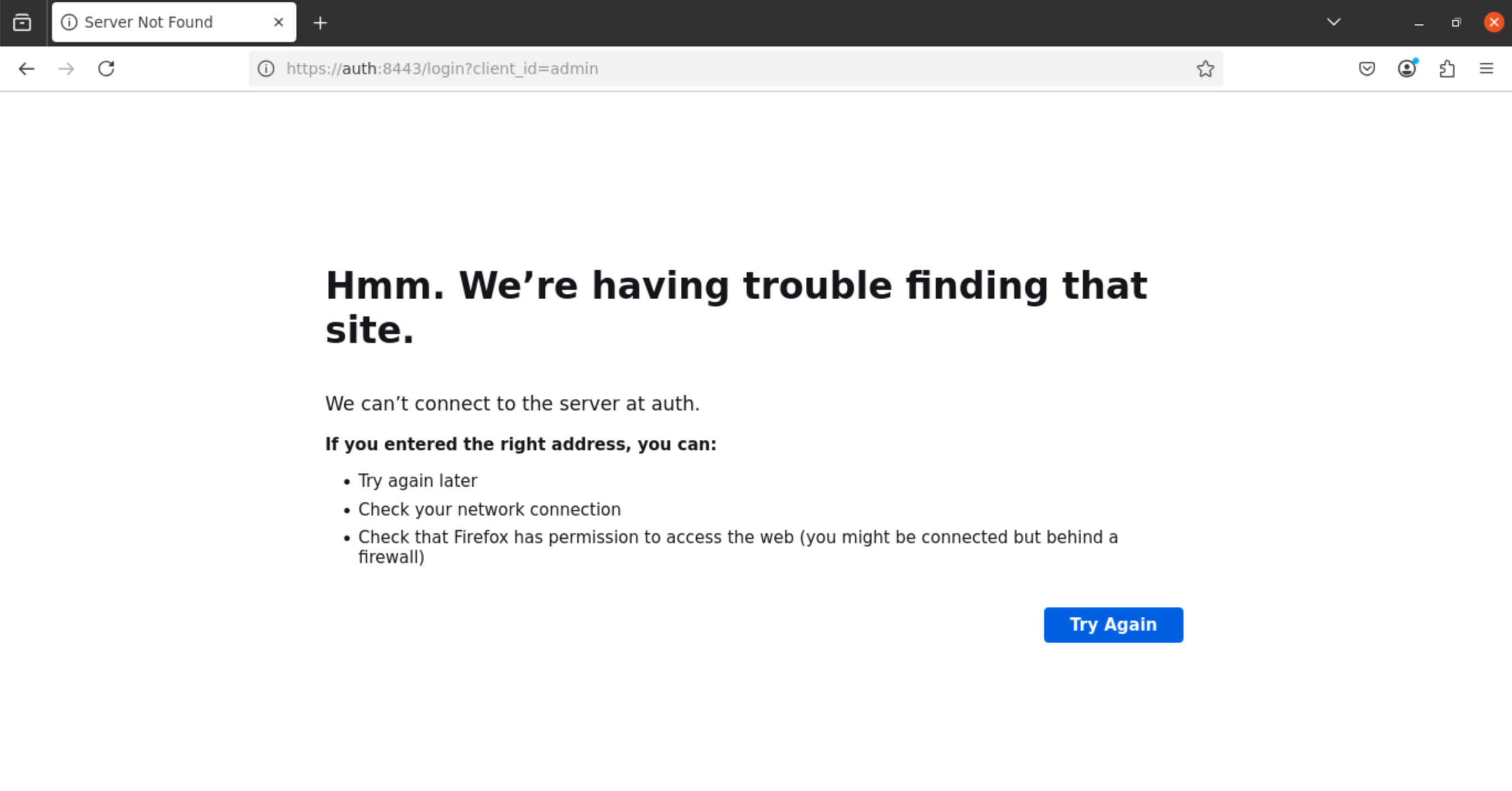Image resolution: width=1512 pixels, height=791 pixels.
Task: Open a new tab with plus button
Action: (320, 23)
